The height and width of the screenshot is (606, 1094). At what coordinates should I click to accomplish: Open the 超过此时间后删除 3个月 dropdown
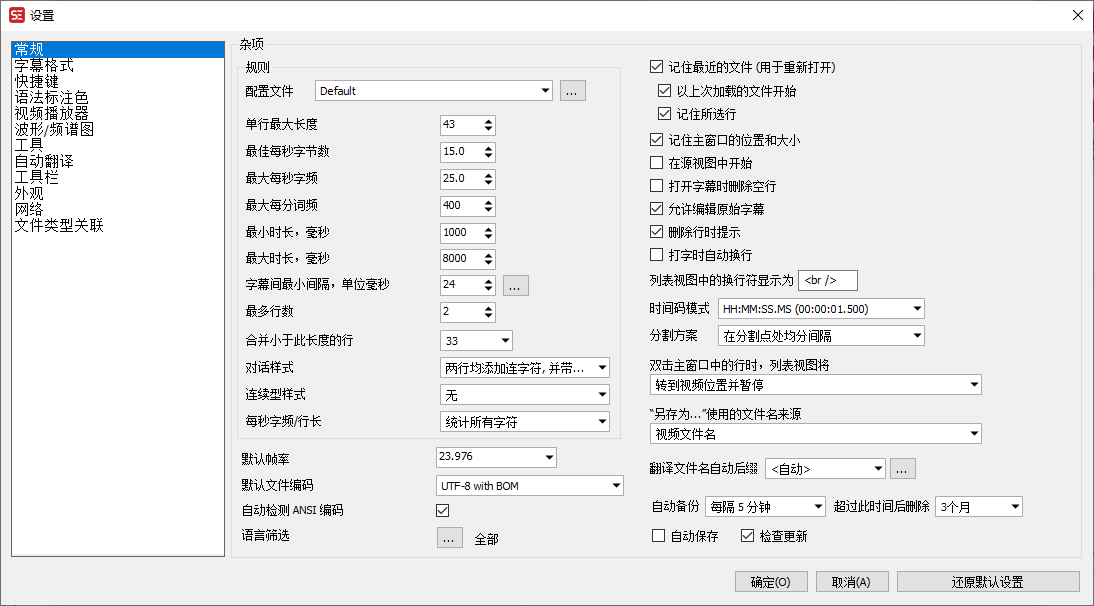click(979, 507)
